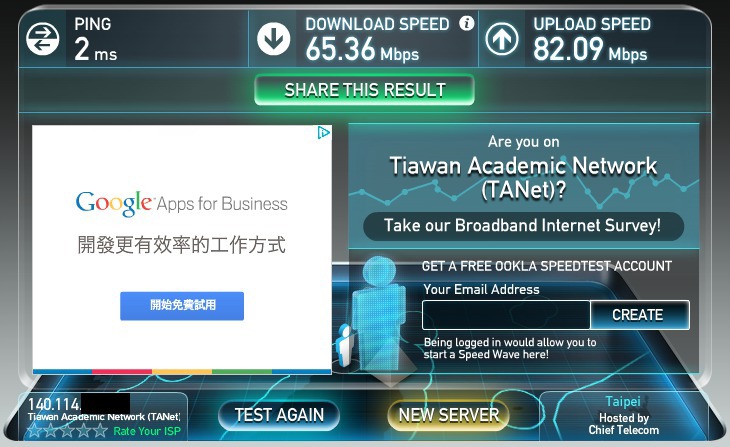Click the Test Again button

click(x=279, y=415)
